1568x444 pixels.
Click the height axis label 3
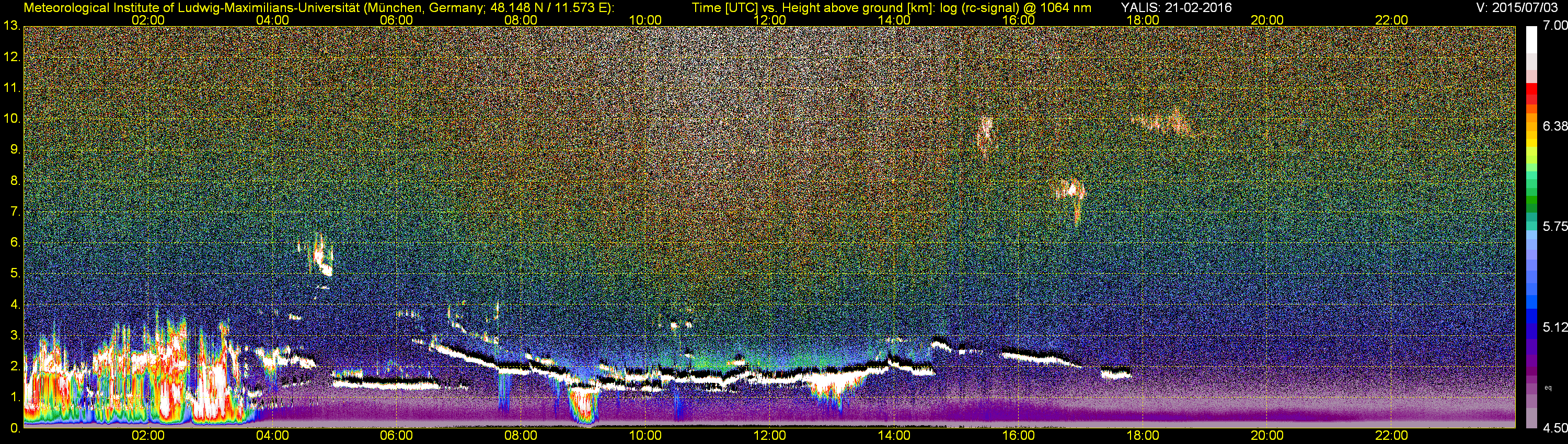click(15, 335)
